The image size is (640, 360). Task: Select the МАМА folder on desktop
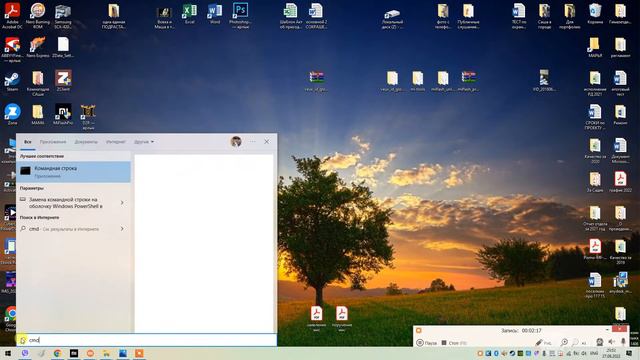[x=38, y=114]
